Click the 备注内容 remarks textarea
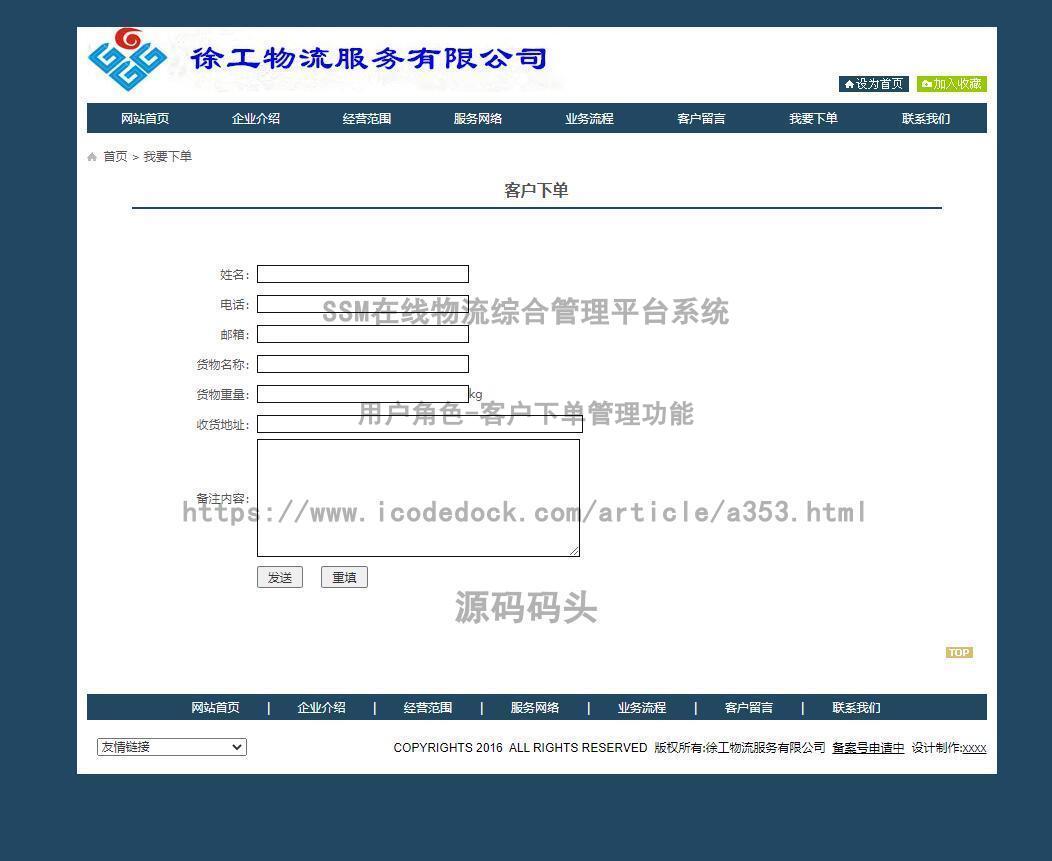Screen dimensions: 1052x861 (x=418, y=497)
